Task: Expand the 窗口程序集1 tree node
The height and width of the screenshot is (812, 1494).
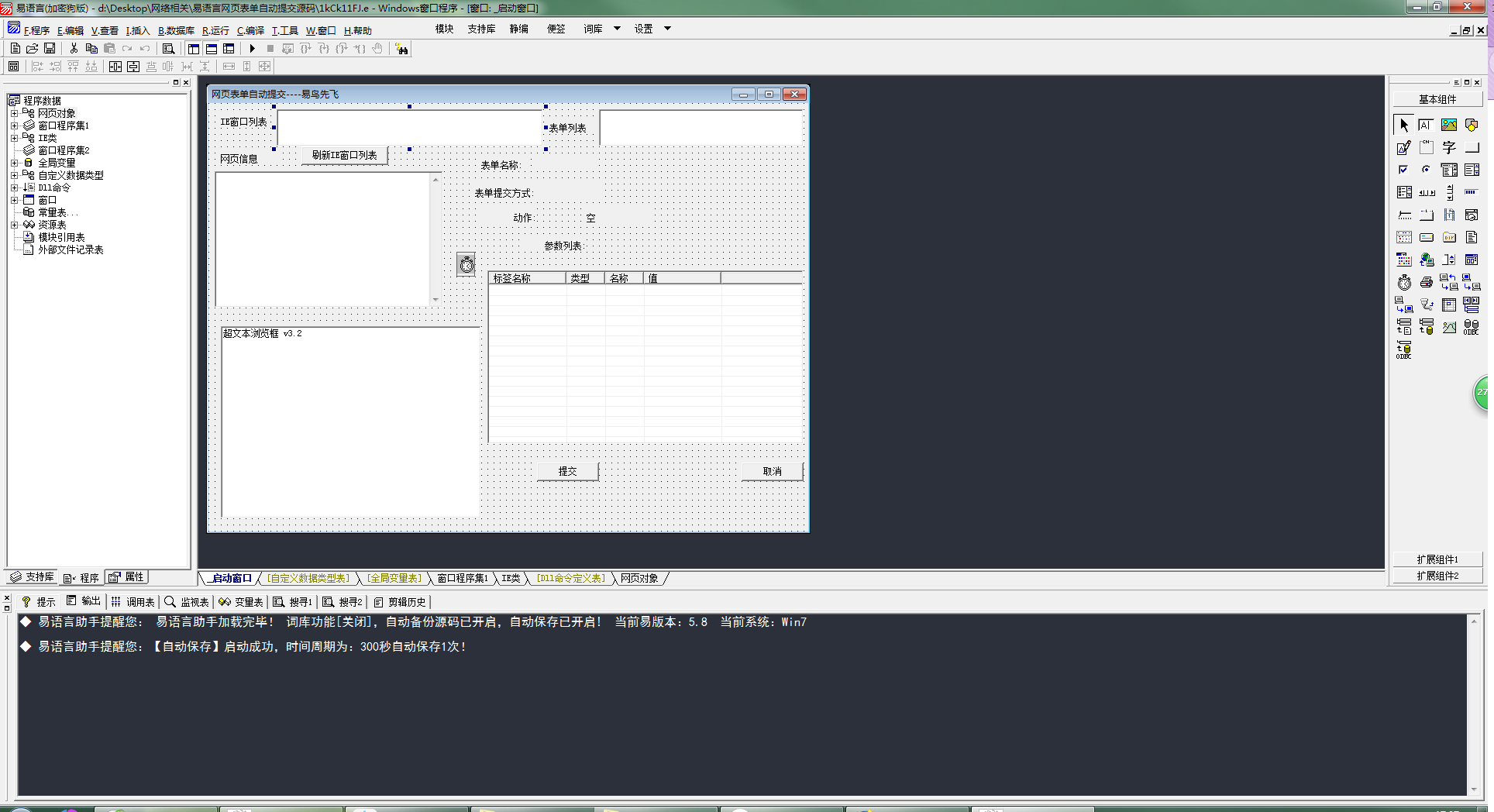Action: [x=14, y=126]
